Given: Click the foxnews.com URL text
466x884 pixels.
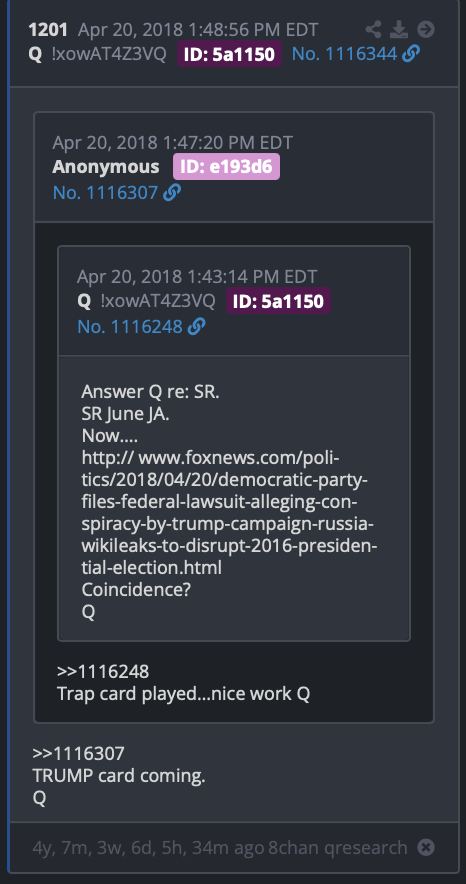Looking at the screenshot, I should tap(229, 512).
